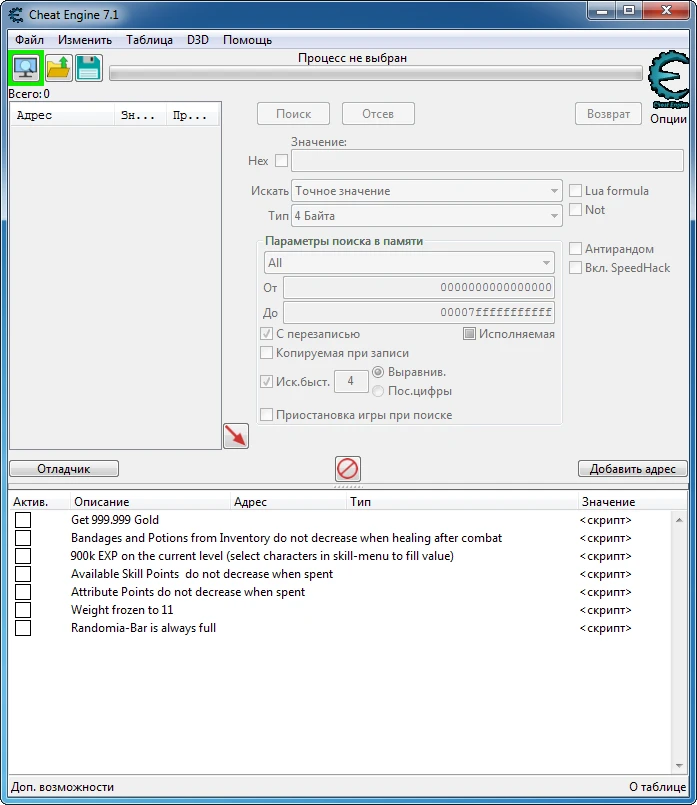Activate Randomia-Bar is always full checkbox
The image size is (697, 805).
pos(23,627)
